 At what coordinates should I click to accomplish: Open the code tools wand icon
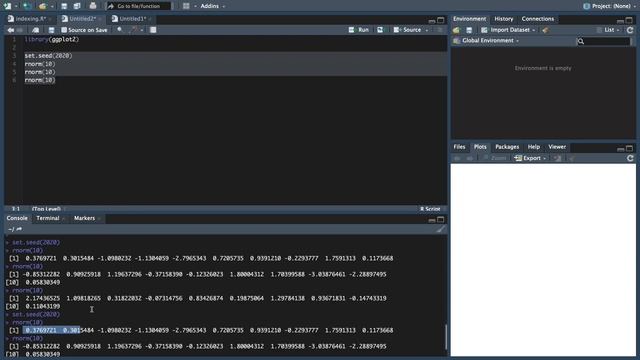tap(133, 30)
